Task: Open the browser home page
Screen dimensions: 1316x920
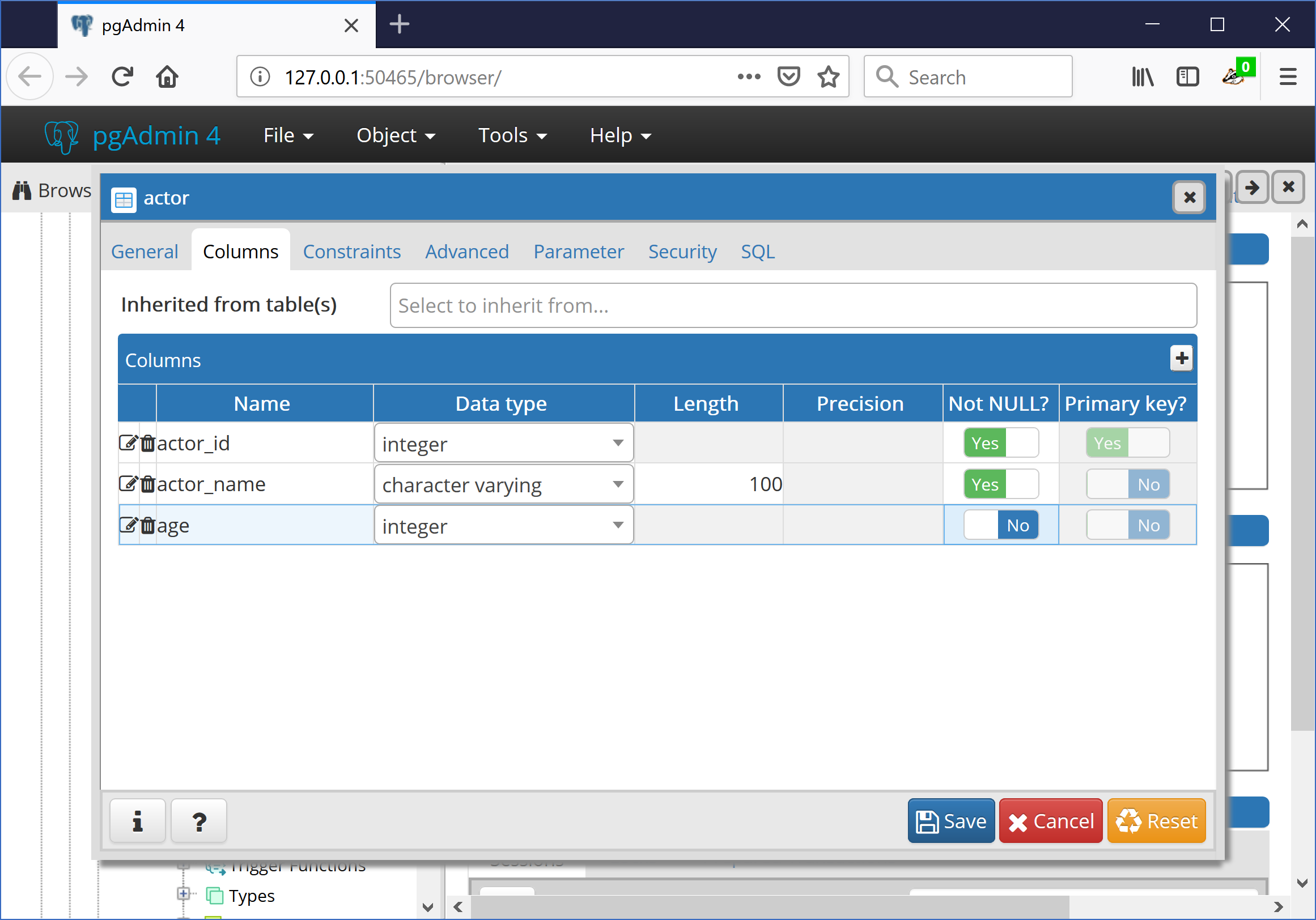Action: pos(167,77)
